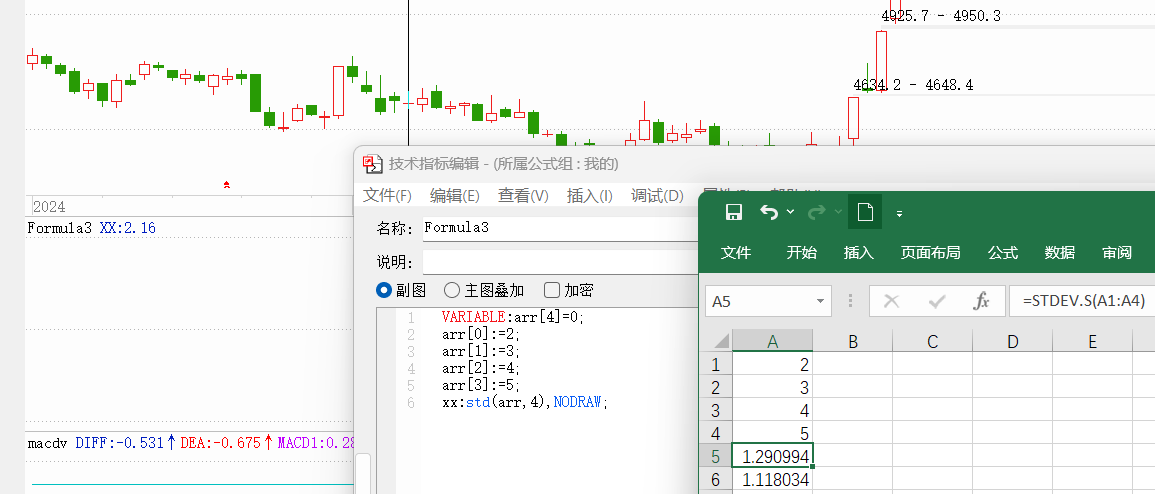
Task: Select column E header
Action: click(x=1092, y=341)
